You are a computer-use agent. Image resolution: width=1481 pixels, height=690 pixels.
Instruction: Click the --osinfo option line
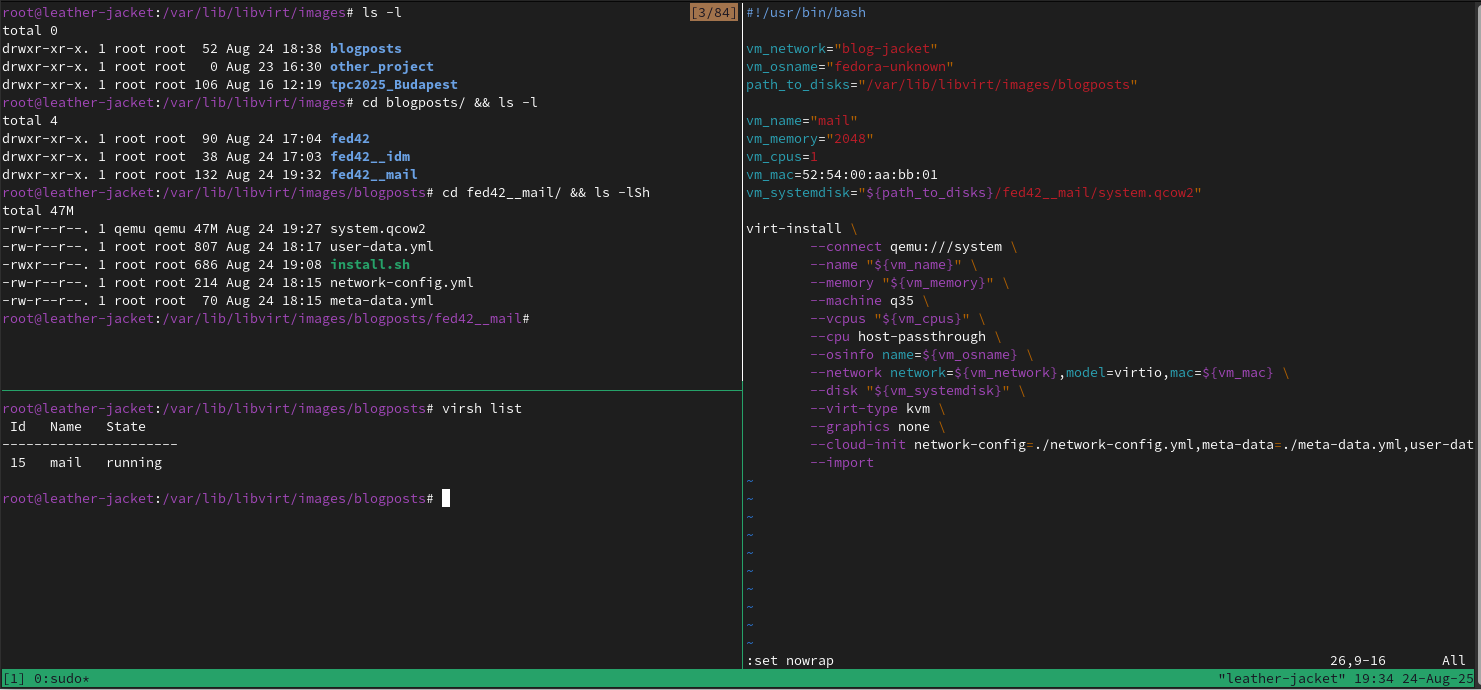tap(922, 354)
